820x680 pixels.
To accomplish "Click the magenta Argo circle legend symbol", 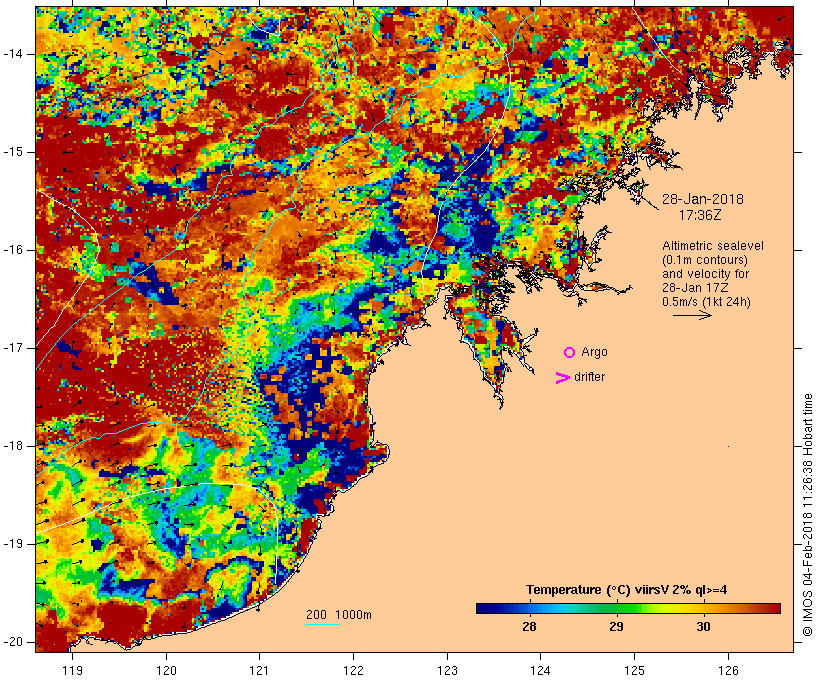I will pos(570,353).
